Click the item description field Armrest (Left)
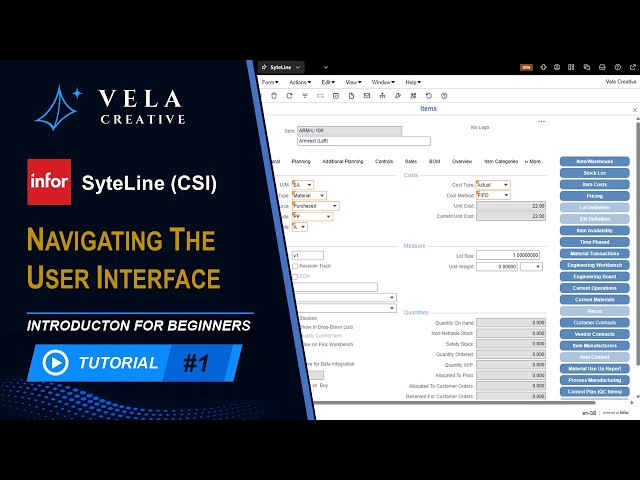The image size is (640, 480). tap(364, 141)
